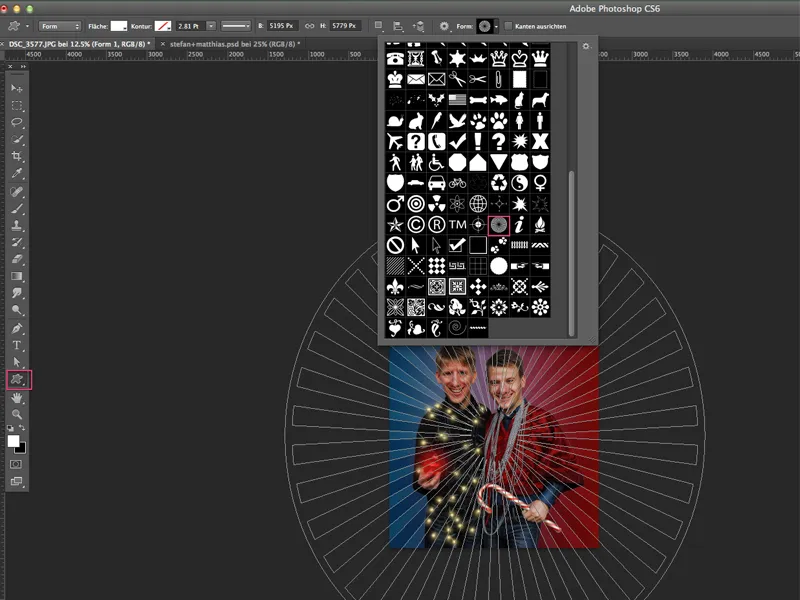Image resolution: width=800 pixels, height=600 pixels.
Task: Pick the telephone shape
Action: [x=395, y=59]
